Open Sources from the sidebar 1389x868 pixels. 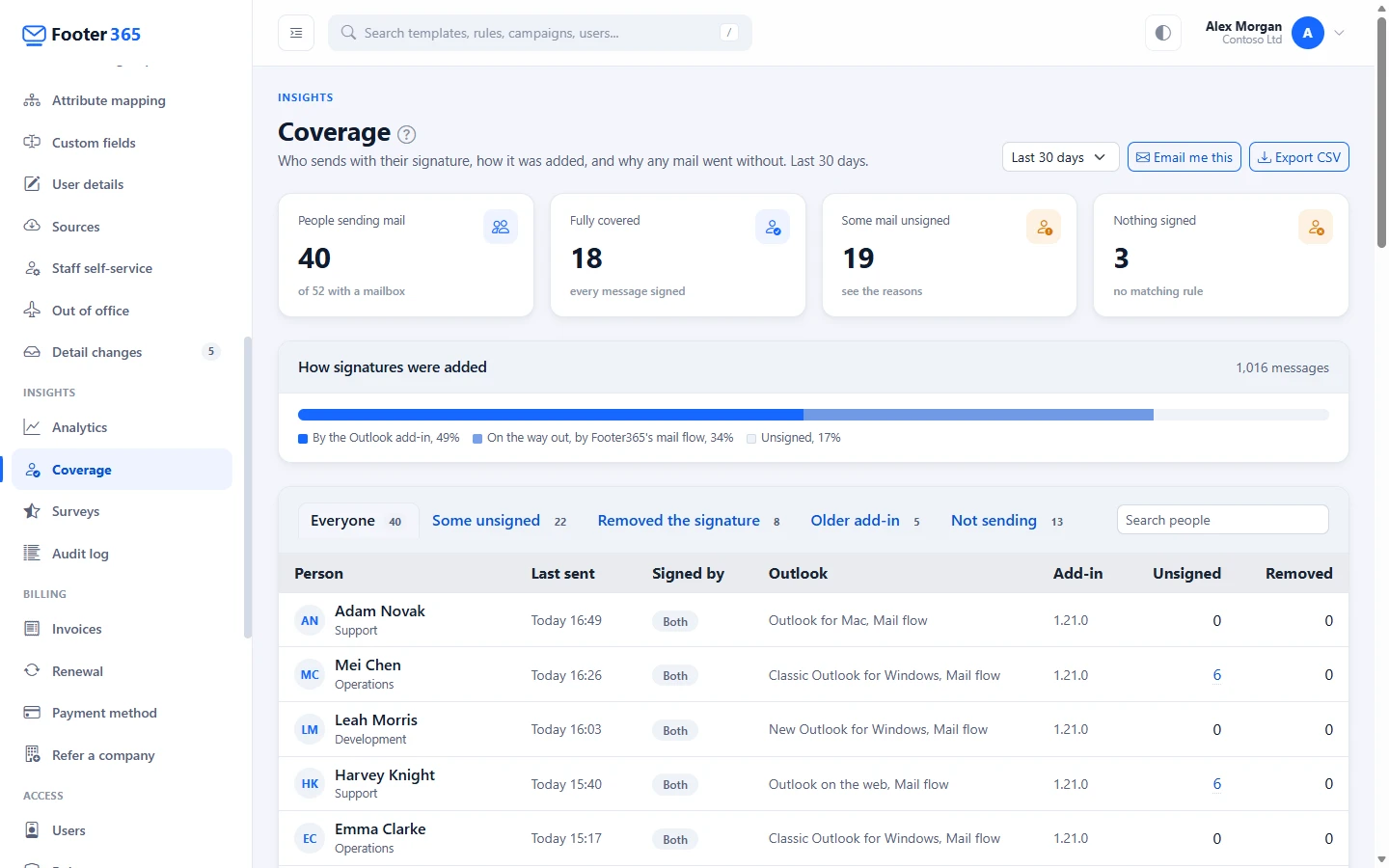click(x=122, y=227)
